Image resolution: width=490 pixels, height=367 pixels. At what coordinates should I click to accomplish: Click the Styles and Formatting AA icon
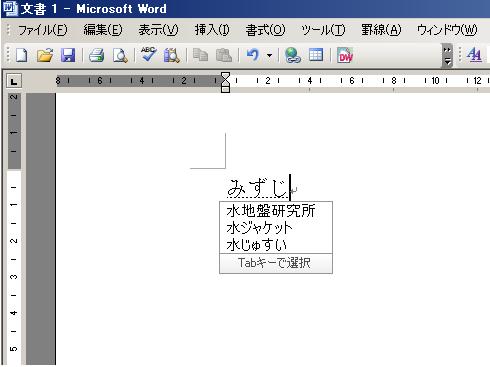click(x=474, y=55)
